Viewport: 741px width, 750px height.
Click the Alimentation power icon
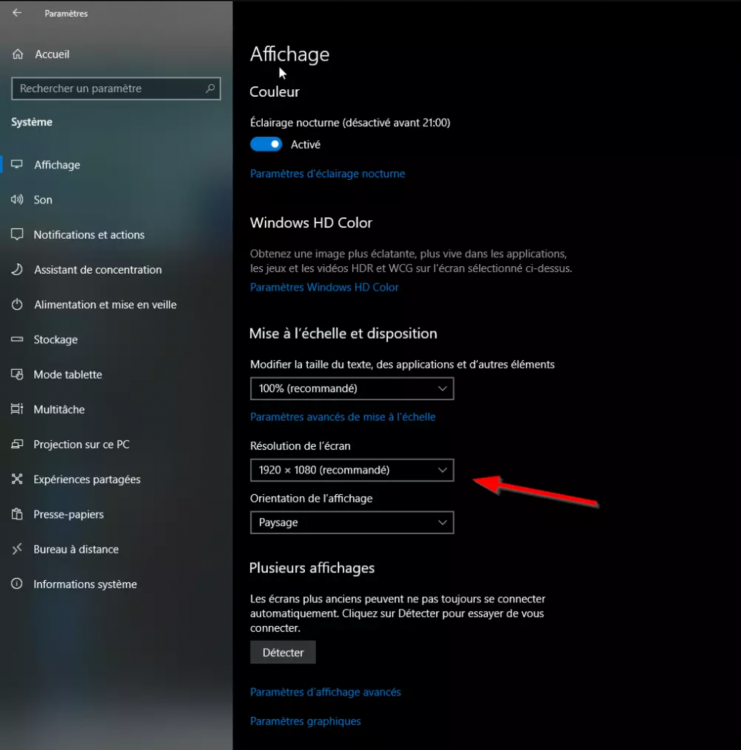click(x=17, y=304)
